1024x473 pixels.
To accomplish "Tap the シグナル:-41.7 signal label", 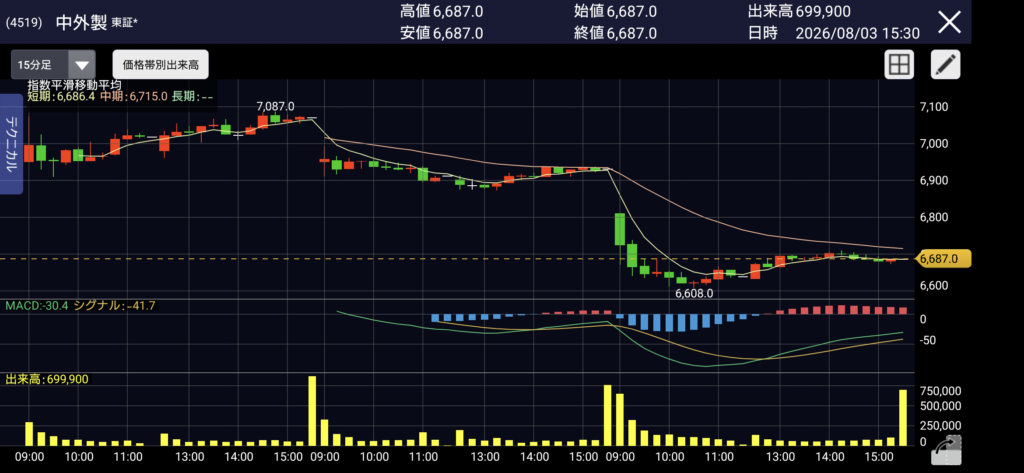I will (x=114, y=305).
